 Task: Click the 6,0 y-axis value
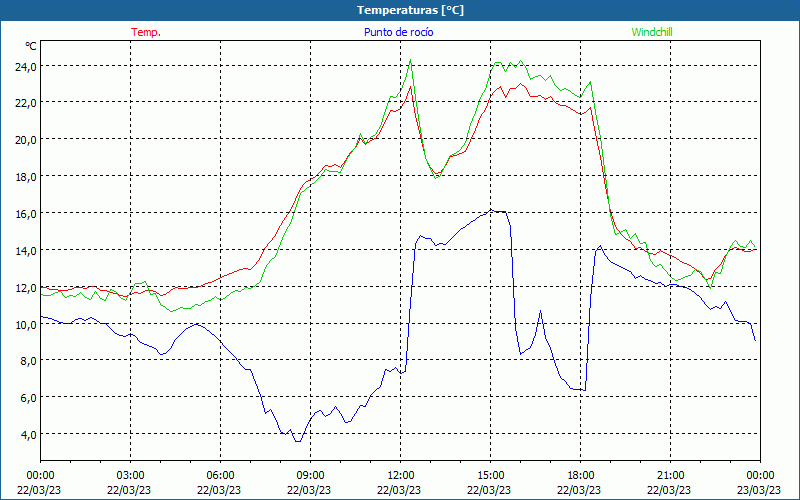point(29,397)
